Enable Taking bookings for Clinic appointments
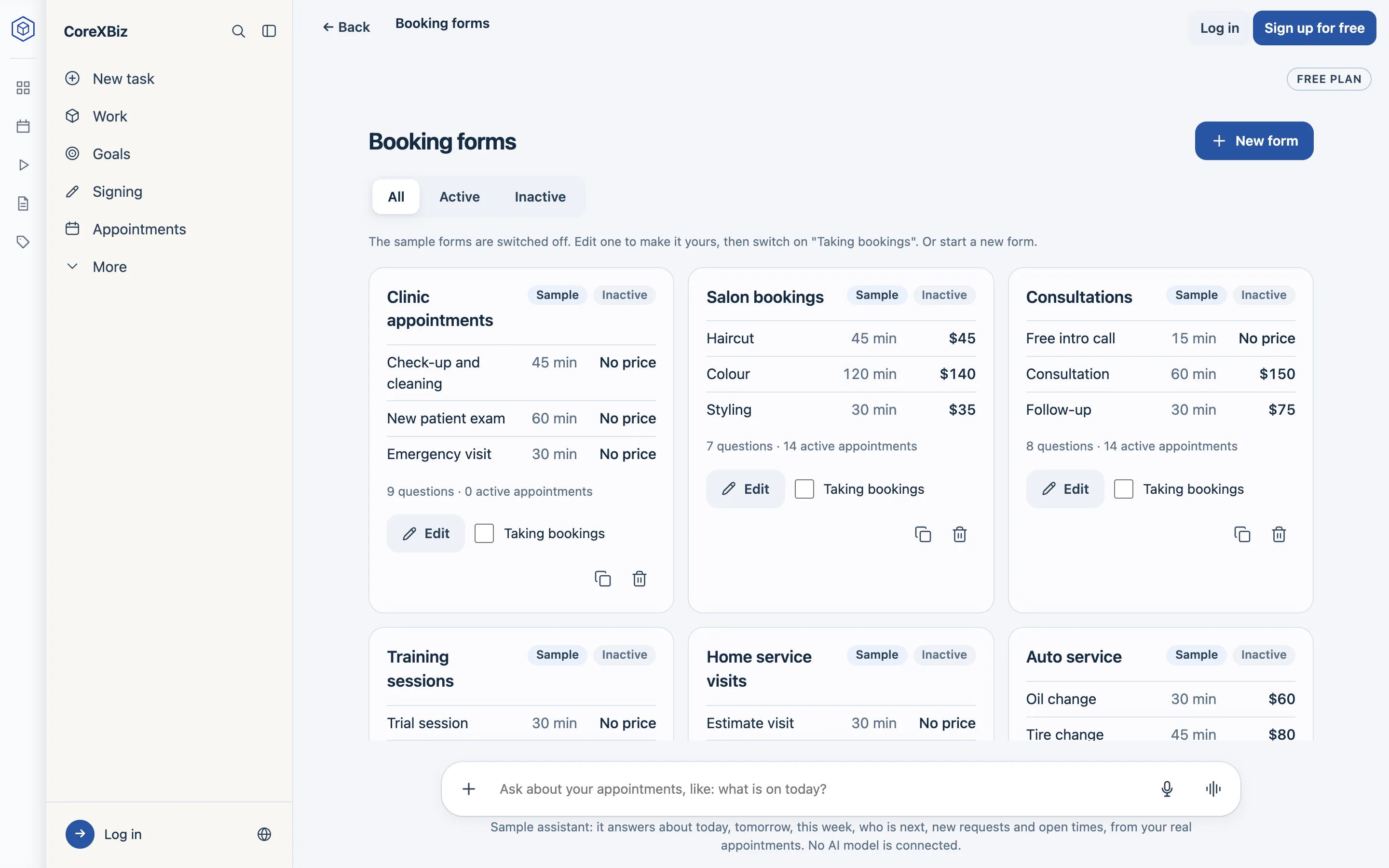This screenshot has height=868, width=1389. (484, 533)
